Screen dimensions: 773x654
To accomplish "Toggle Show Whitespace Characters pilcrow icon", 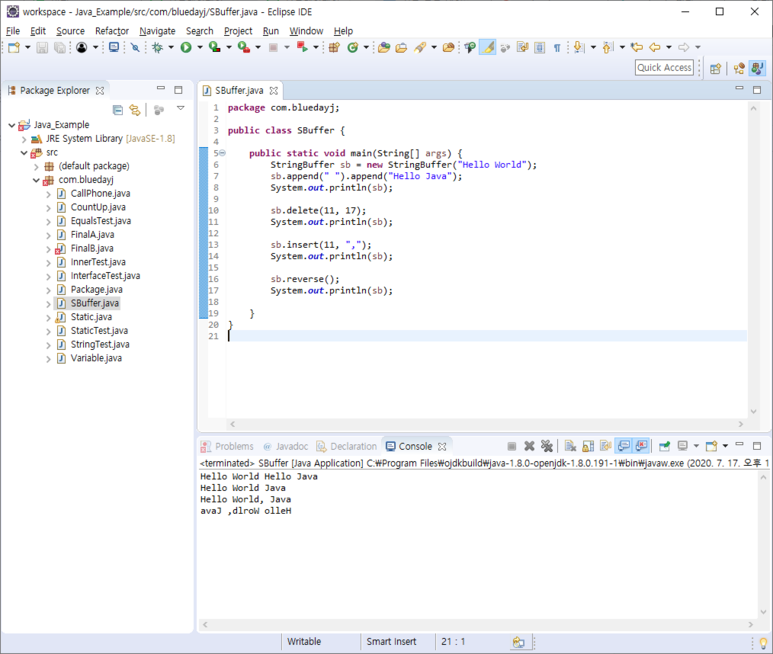I will pyautogui.click(x=557, y=47).
